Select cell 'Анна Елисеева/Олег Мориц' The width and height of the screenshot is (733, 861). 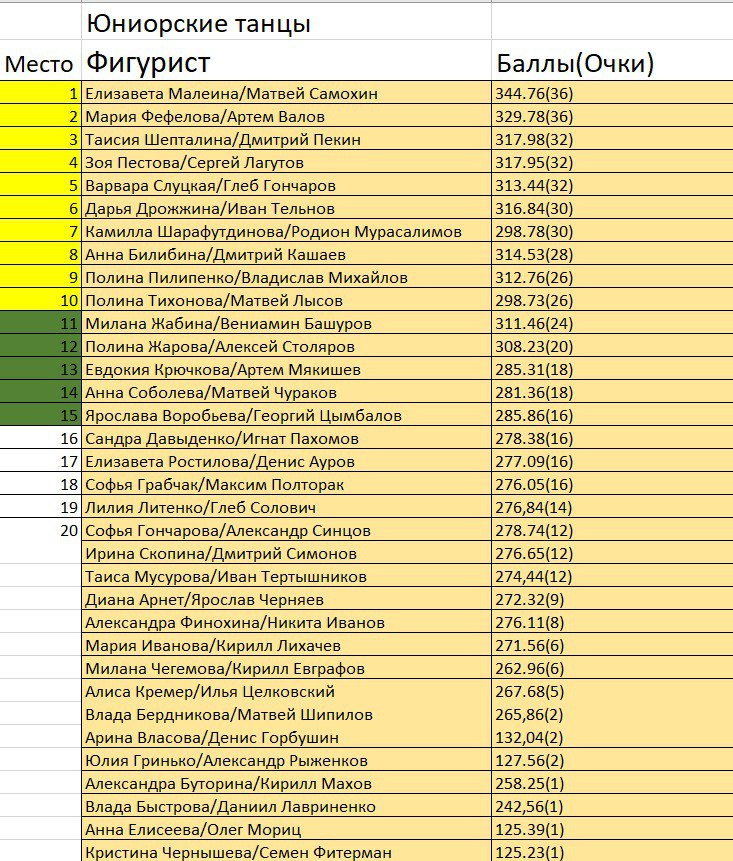coord(286,830)
